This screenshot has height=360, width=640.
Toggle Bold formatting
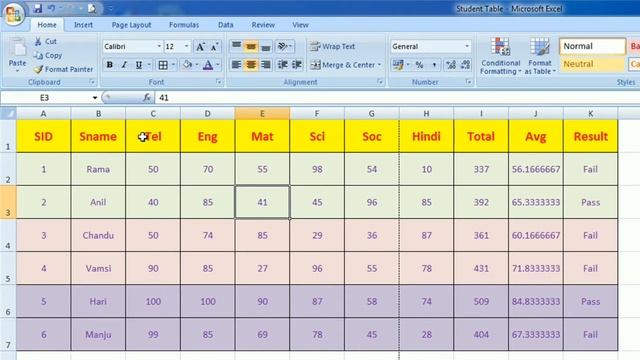[109, 64]
